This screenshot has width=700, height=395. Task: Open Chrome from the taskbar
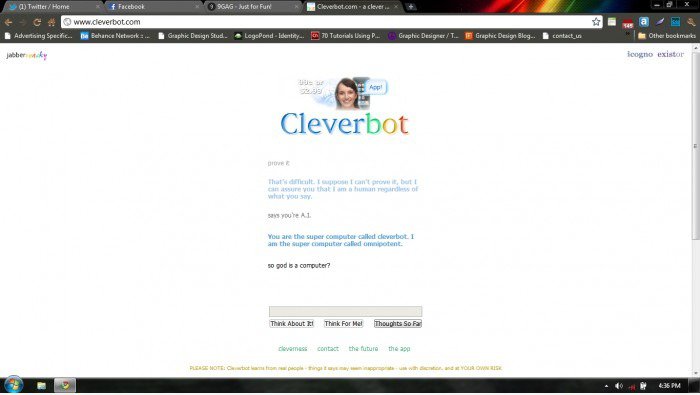point(65,385)
